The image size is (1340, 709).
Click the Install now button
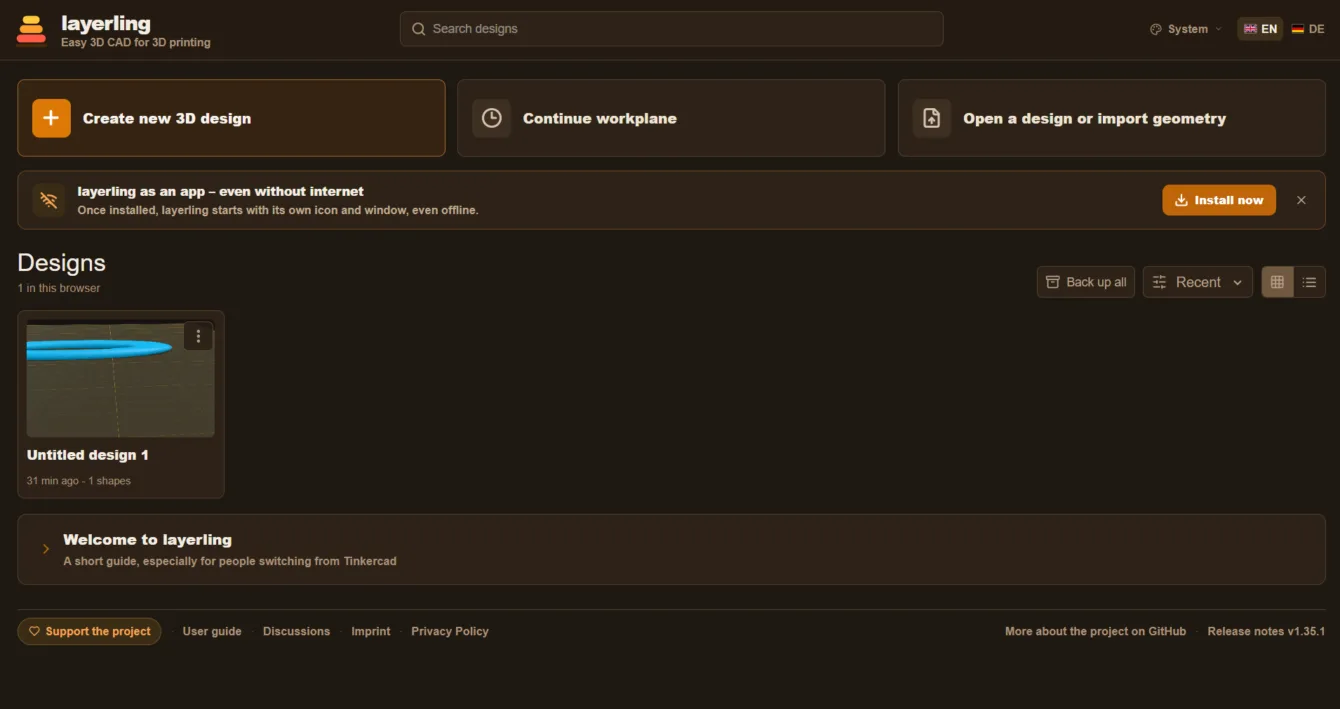coord(1219,200)
